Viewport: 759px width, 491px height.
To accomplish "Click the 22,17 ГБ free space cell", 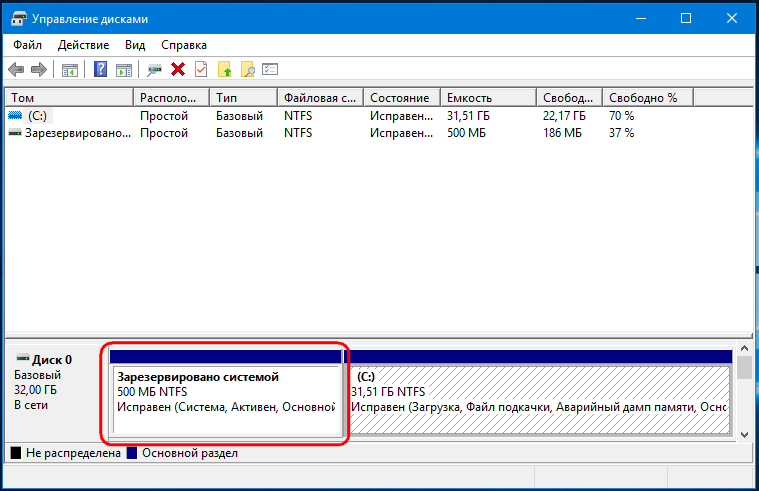I will pos(564,116).
